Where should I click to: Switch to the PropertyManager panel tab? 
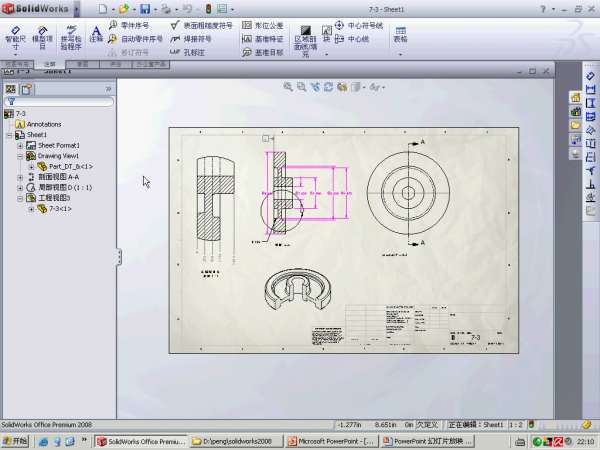coord(26,89)
